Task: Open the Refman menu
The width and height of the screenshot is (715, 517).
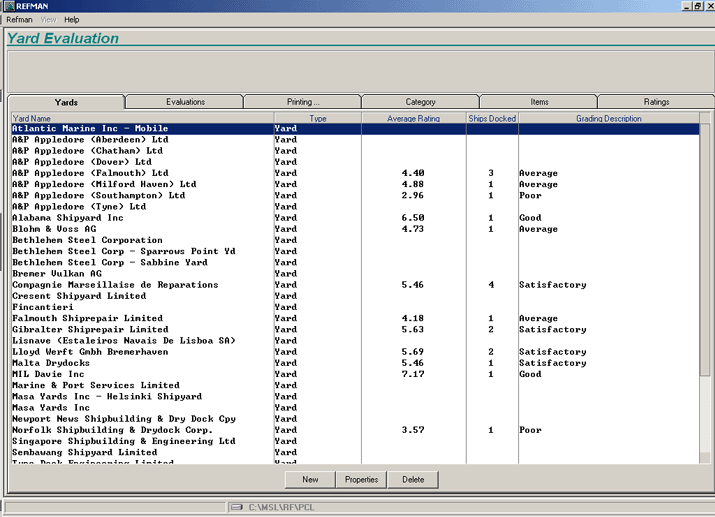Action: coord(19,20)
